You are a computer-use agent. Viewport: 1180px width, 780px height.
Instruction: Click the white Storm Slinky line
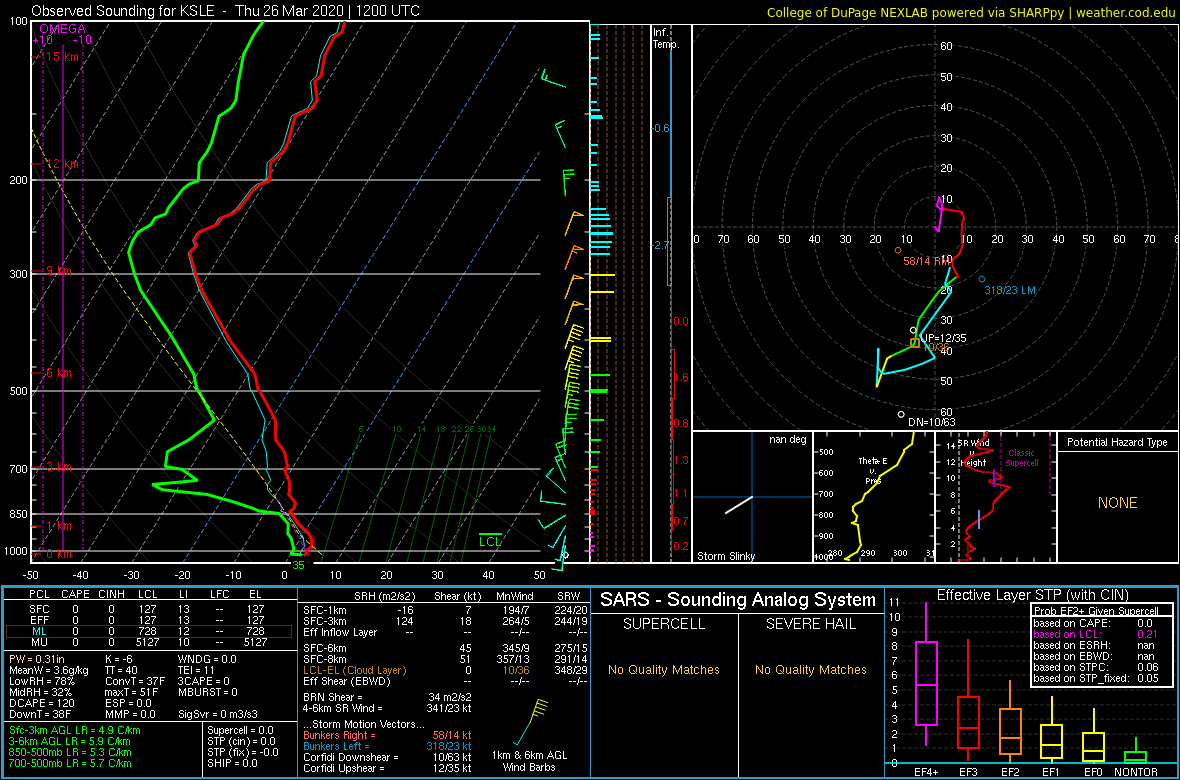(x=739, y=505)
